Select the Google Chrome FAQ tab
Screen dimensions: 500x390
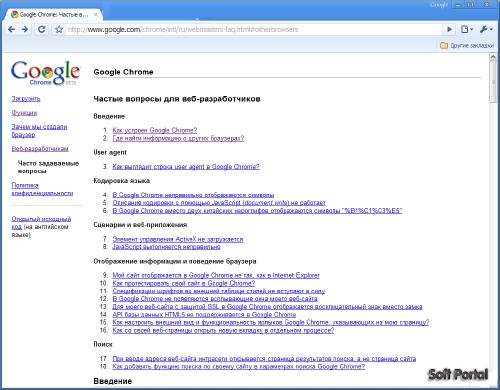click(53, 15)
